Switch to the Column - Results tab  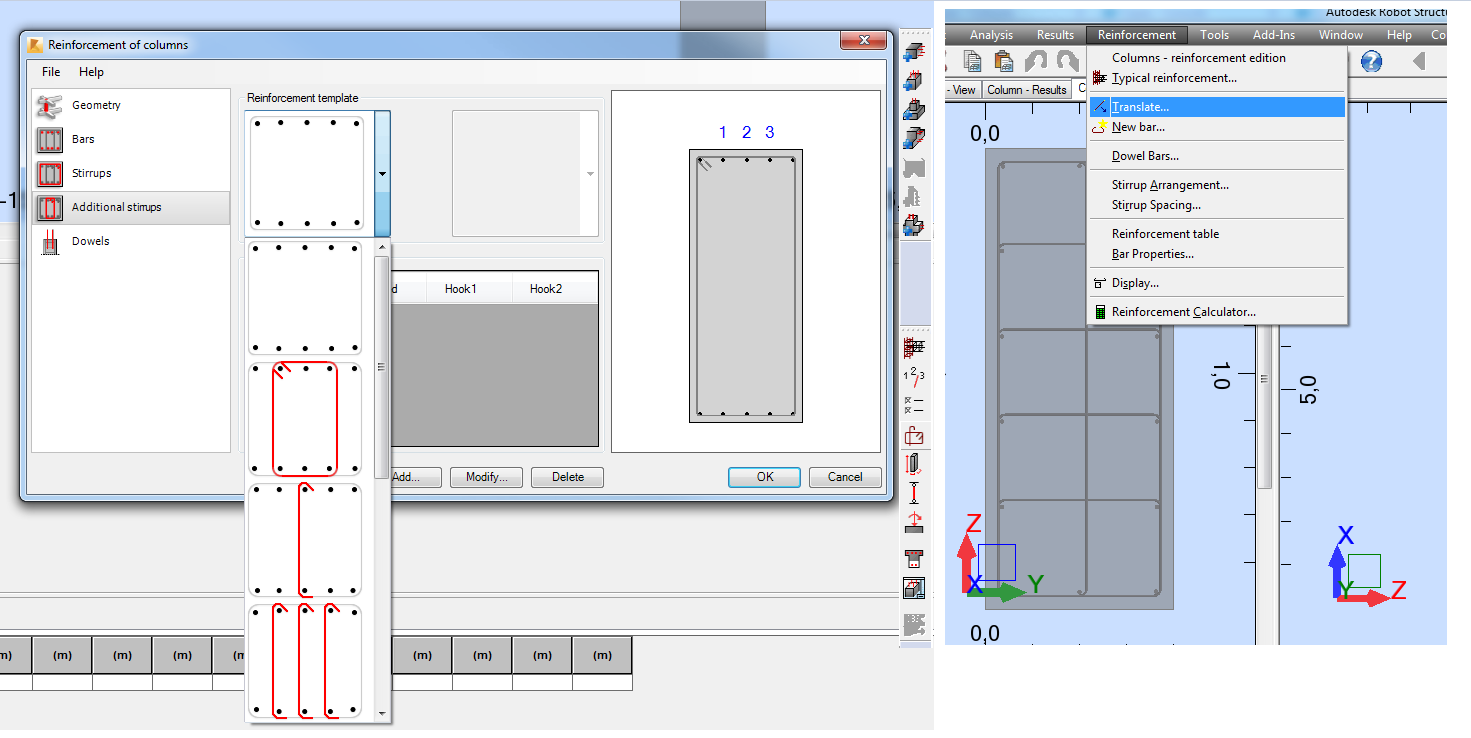(x=1027, y=89)
